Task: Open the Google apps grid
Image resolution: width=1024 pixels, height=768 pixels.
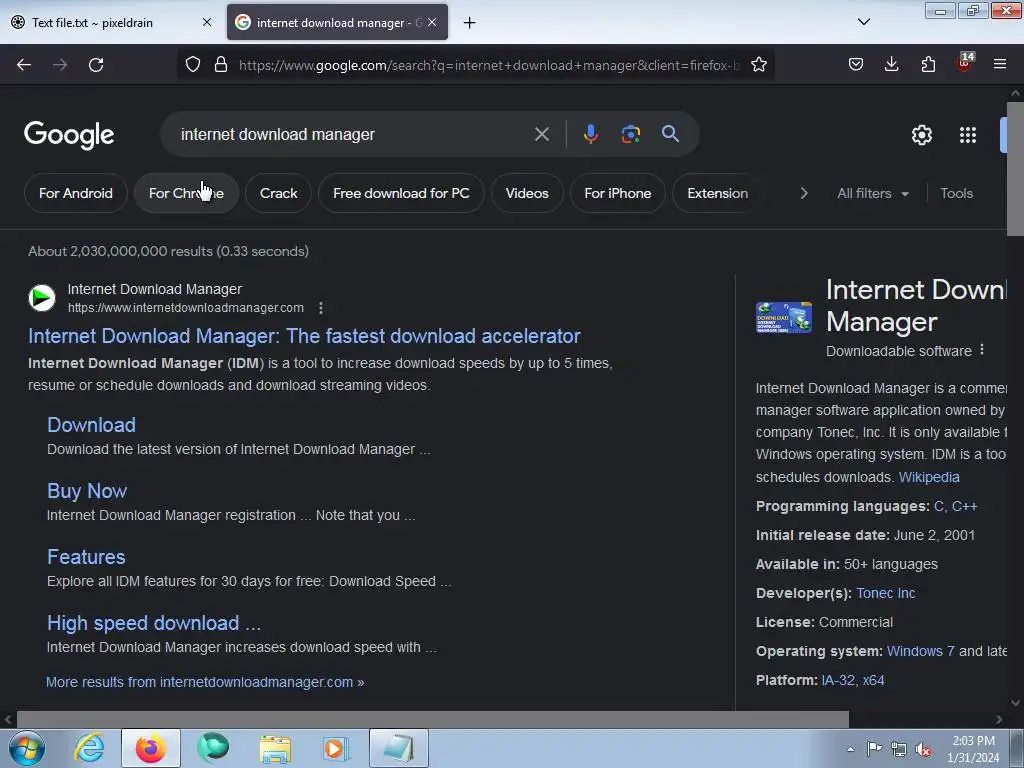Action: click(968, 135)
